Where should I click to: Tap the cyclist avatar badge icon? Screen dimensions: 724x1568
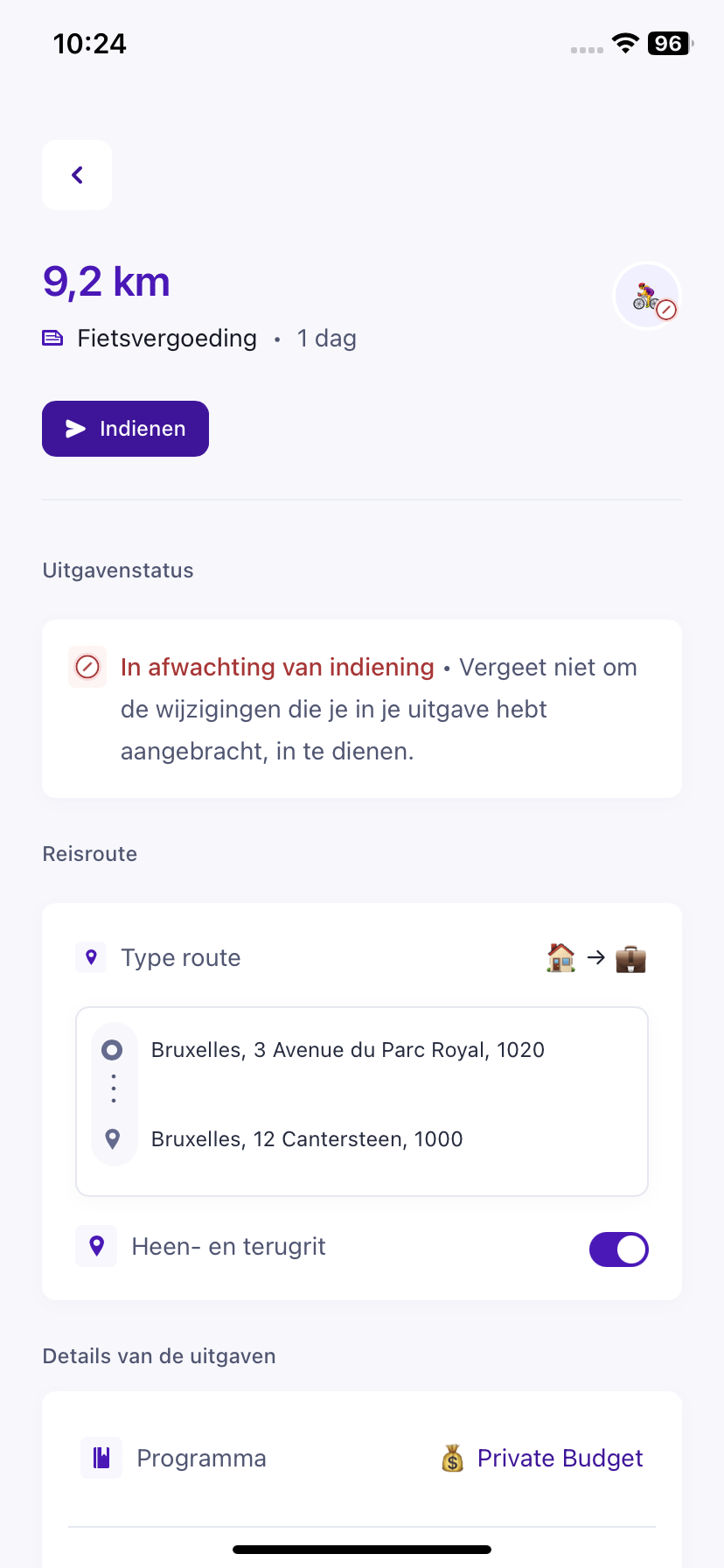click(647, 297)
